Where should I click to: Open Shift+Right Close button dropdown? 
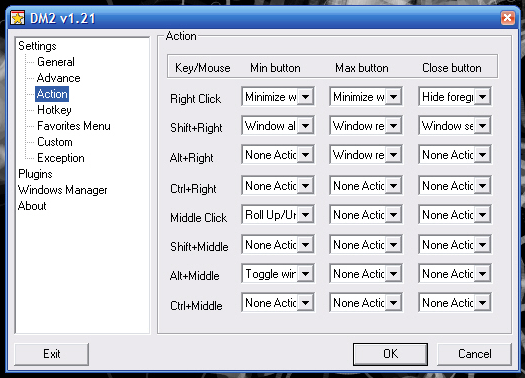click(x=482, y=126)
